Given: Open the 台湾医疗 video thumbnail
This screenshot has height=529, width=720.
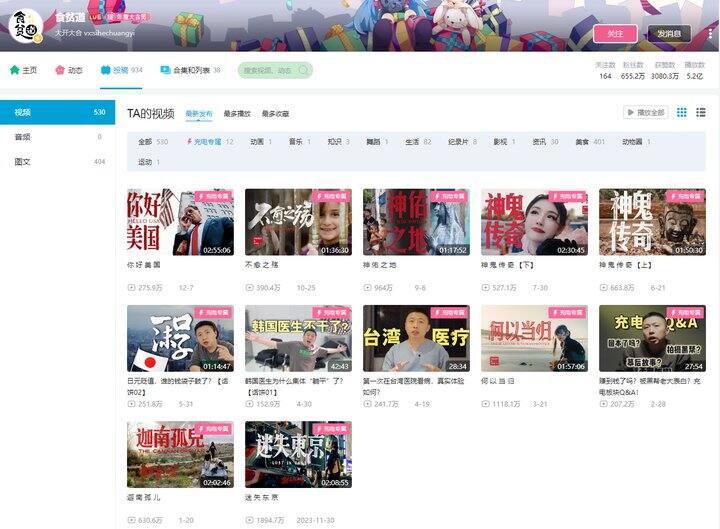Looking at the screenshot, I should click(416, 338).
